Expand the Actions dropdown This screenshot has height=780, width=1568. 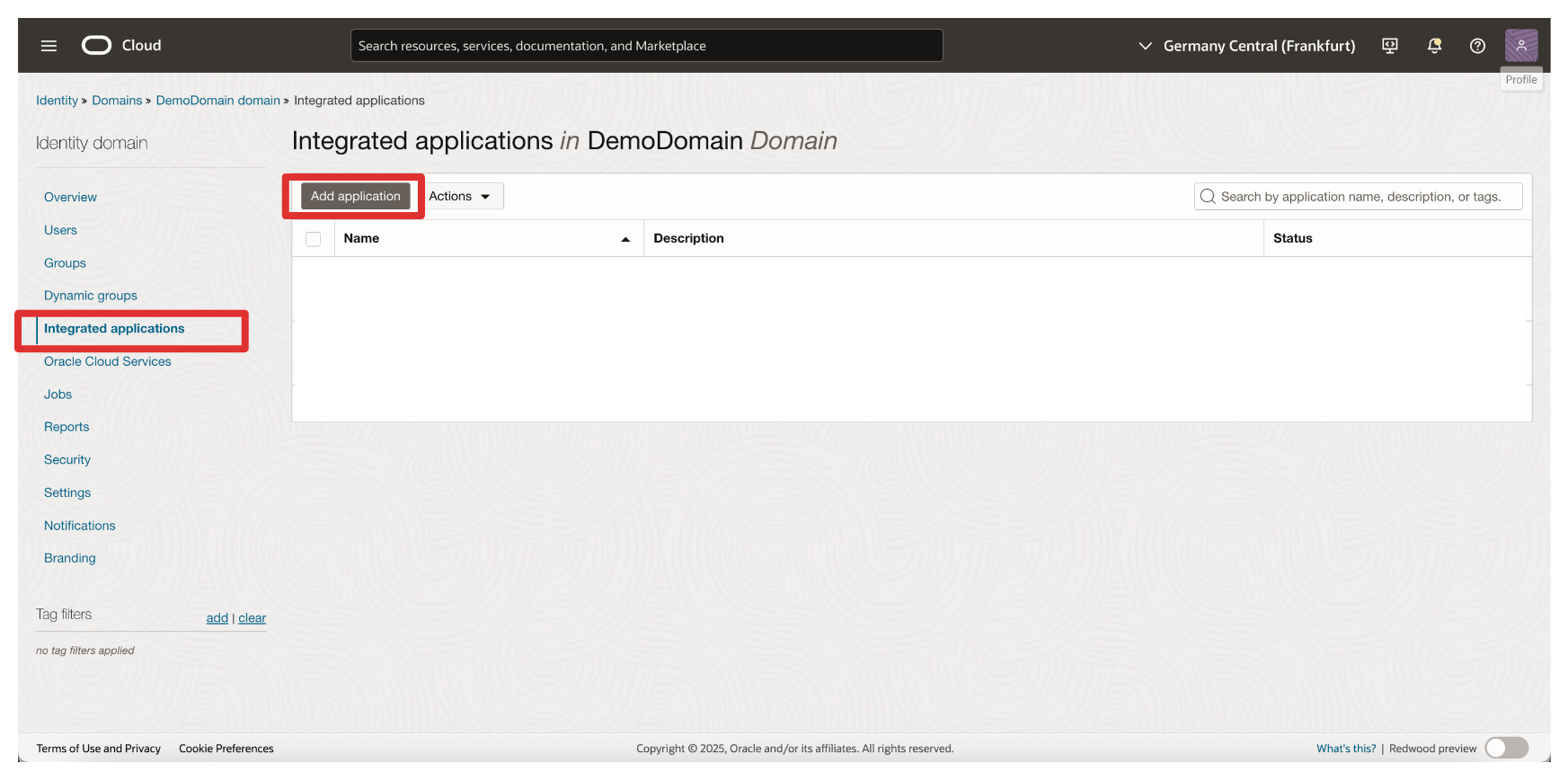coord(459,196)
